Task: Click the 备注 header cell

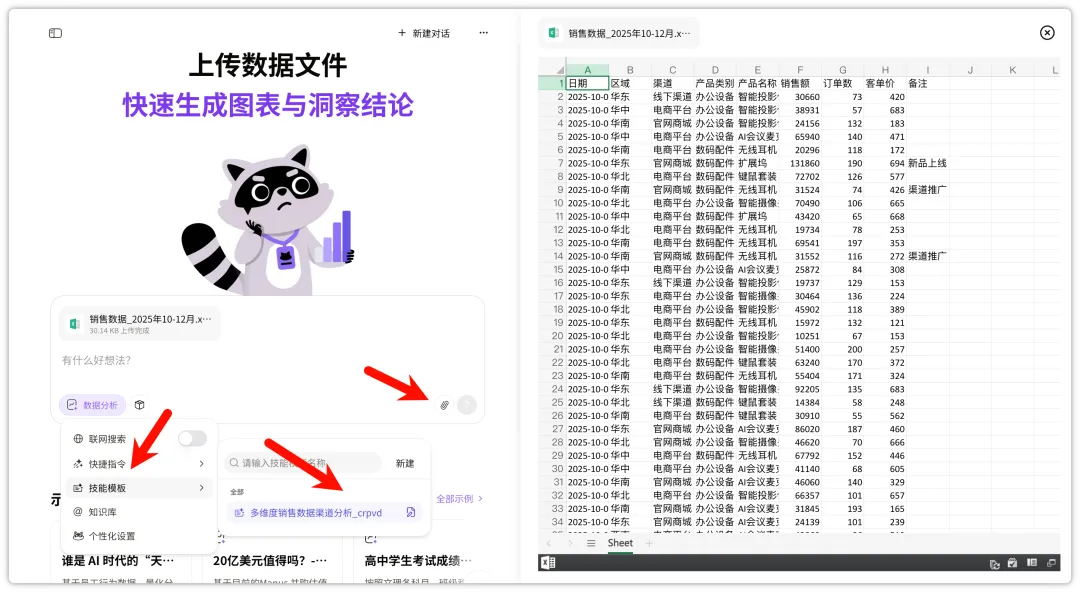Action: click(928, 83)
